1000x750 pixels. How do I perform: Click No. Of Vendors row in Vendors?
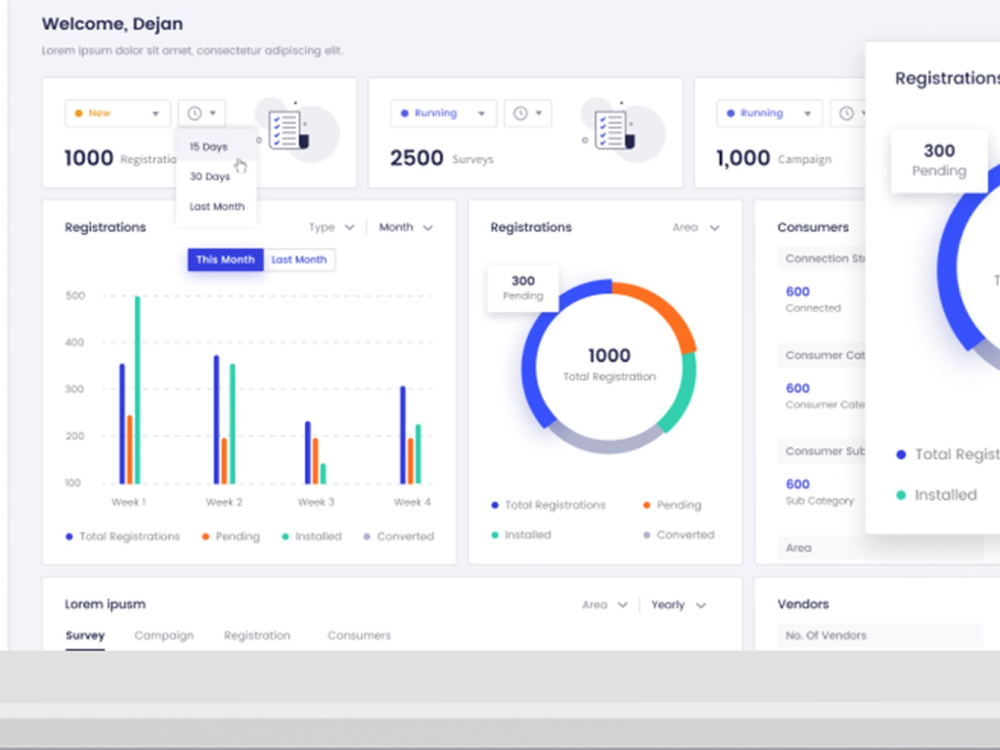click(880, 636)
